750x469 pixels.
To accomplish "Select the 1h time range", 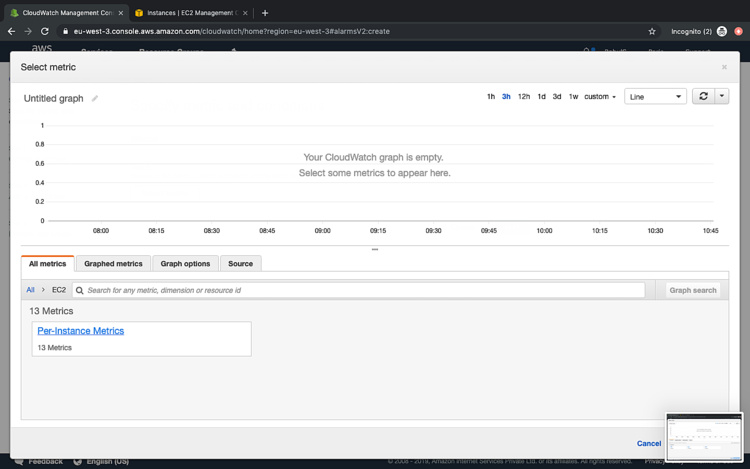I will point(491,97).
